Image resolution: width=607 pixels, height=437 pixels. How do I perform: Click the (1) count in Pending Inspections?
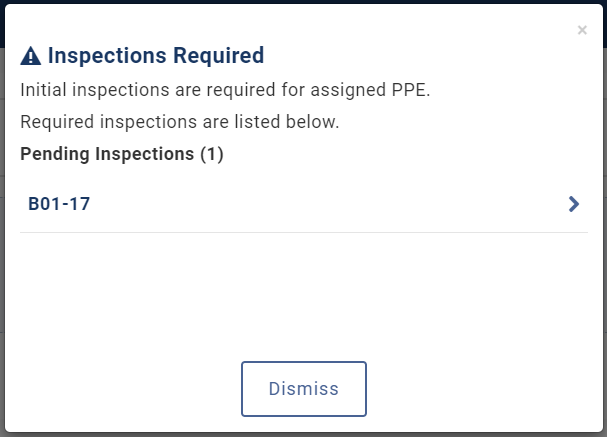coord(212,154)
